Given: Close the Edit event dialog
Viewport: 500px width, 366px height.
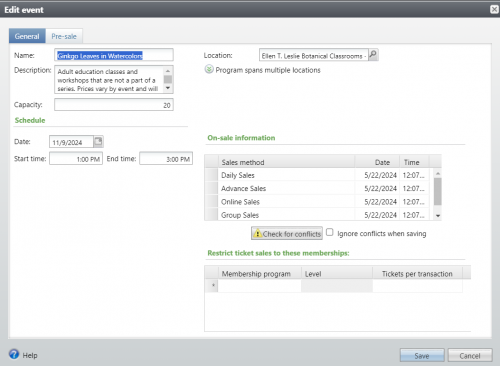Looking at the screenshot, I should [495, 9].
